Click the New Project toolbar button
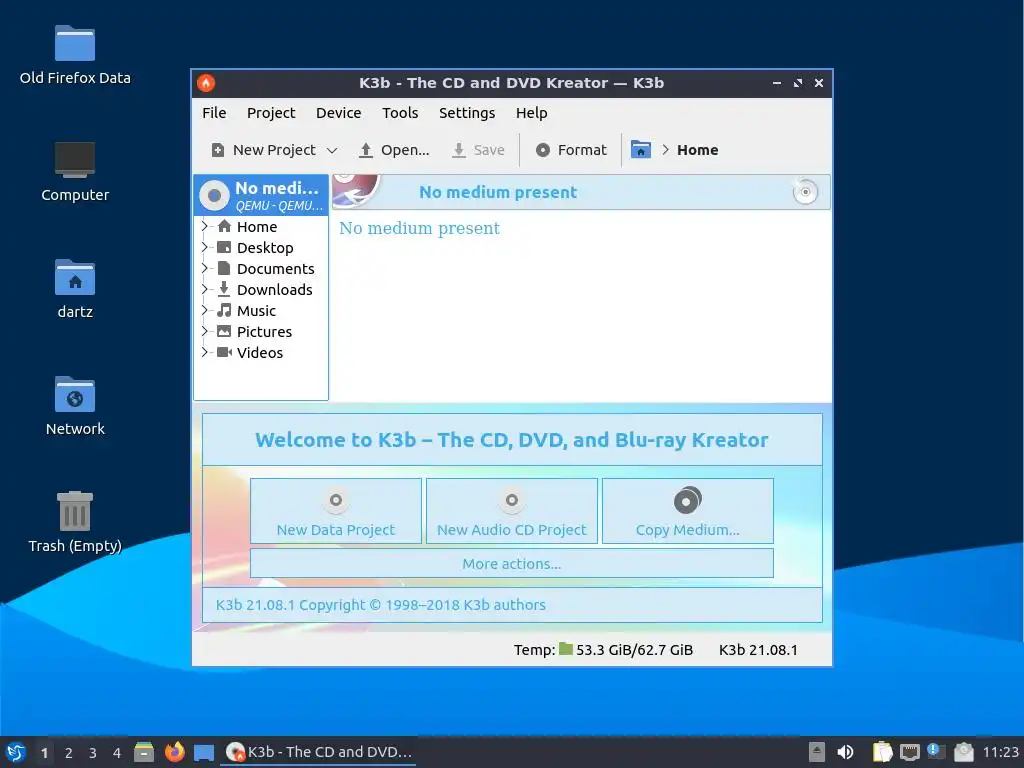 (264, 150)
